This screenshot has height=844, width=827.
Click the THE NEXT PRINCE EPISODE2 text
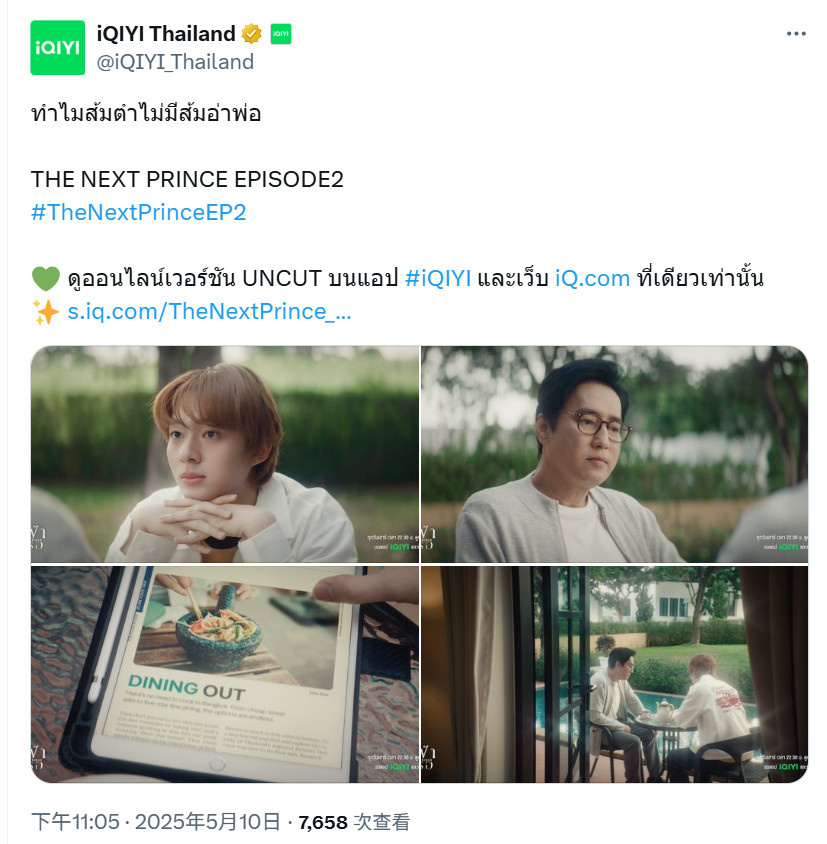coord(187,179)
